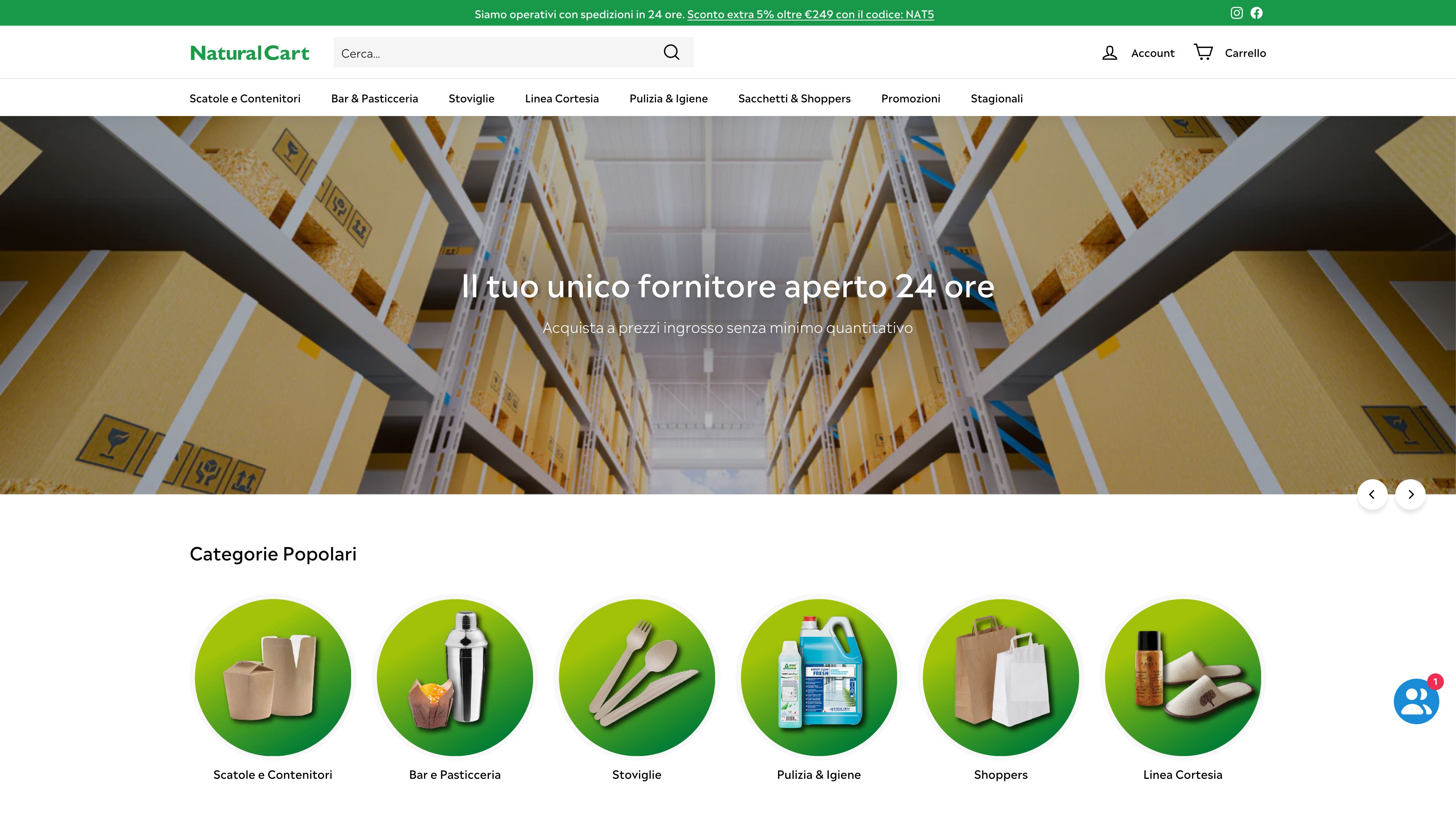Expand the Bar & Pasticceria menu item
Image resolution: width=1456 pixels, height=819 pixels.
point(374,98)
